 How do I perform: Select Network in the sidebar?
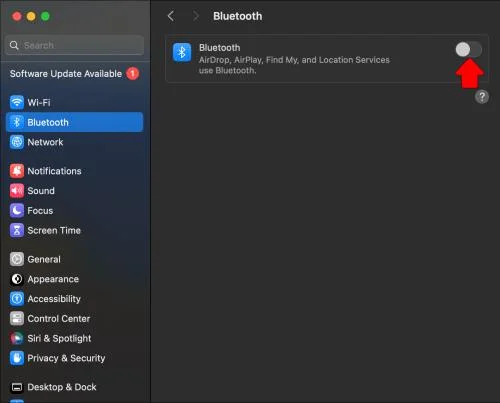(x=75, y=142)
